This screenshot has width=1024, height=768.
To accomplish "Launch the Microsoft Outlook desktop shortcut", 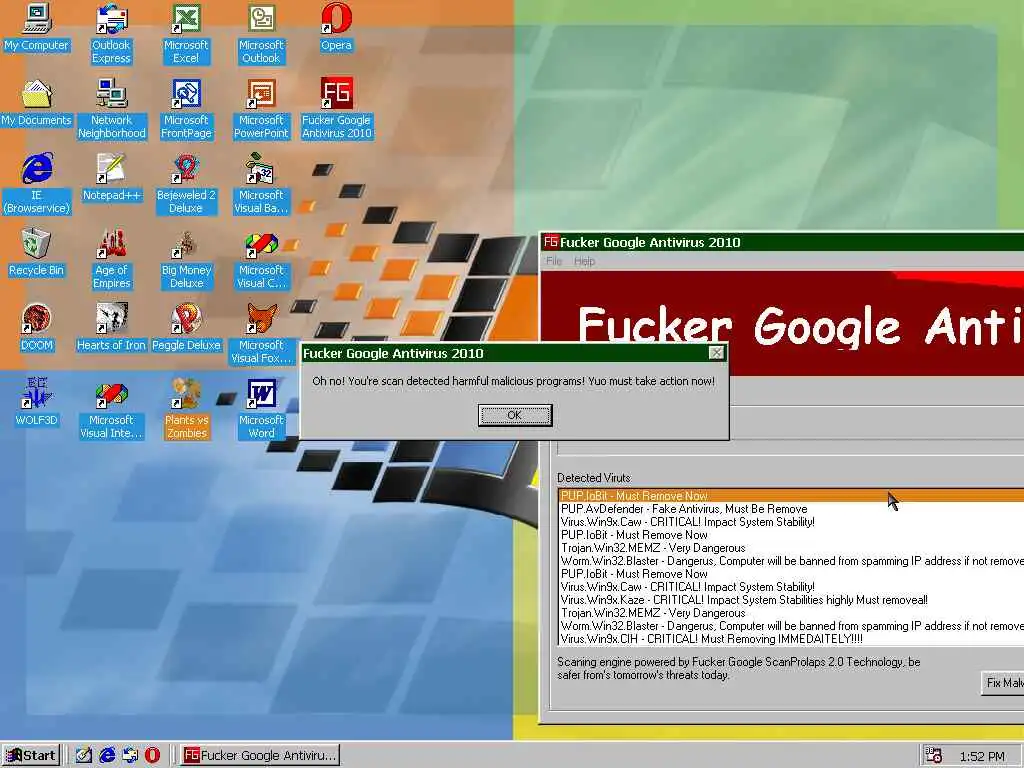I will 261,33.
